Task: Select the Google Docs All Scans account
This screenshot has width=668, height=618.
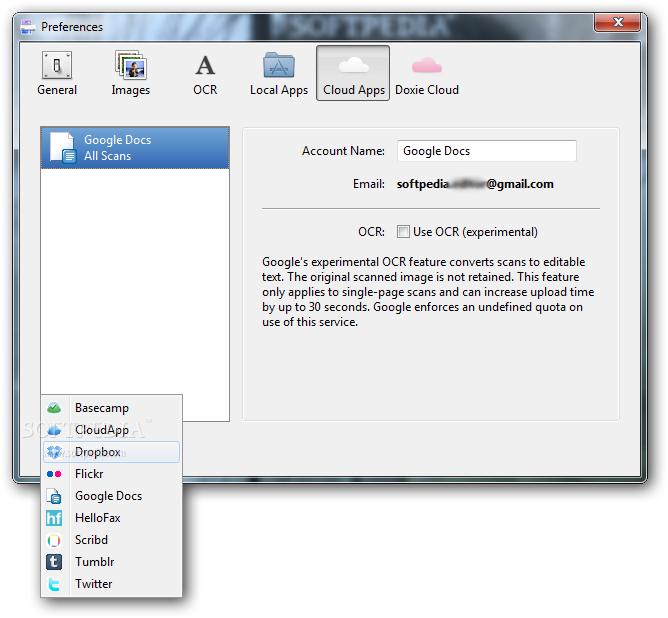Action: tap(135, 148)
